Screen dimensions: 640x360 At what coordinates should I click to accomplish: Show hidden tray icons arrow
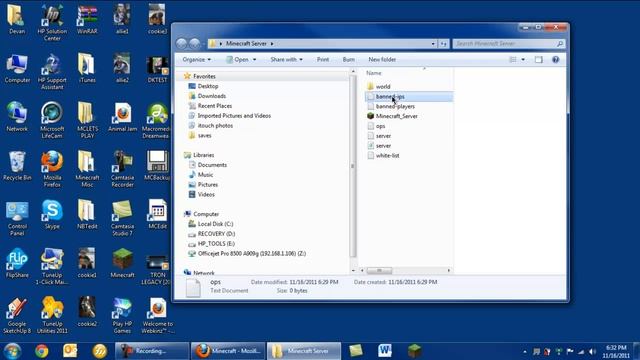(524, 352)
